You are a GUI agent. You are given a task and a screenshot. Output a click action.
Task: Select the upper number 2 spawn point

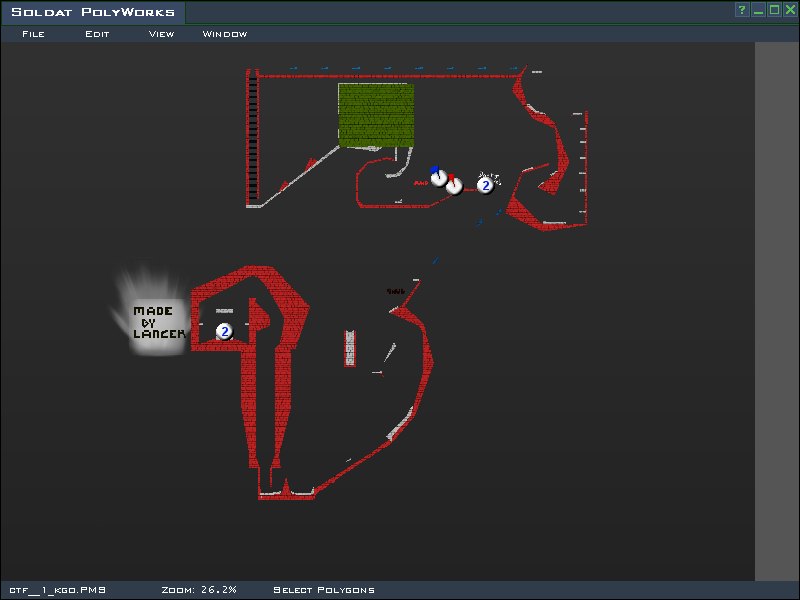[x=485, y=184]
